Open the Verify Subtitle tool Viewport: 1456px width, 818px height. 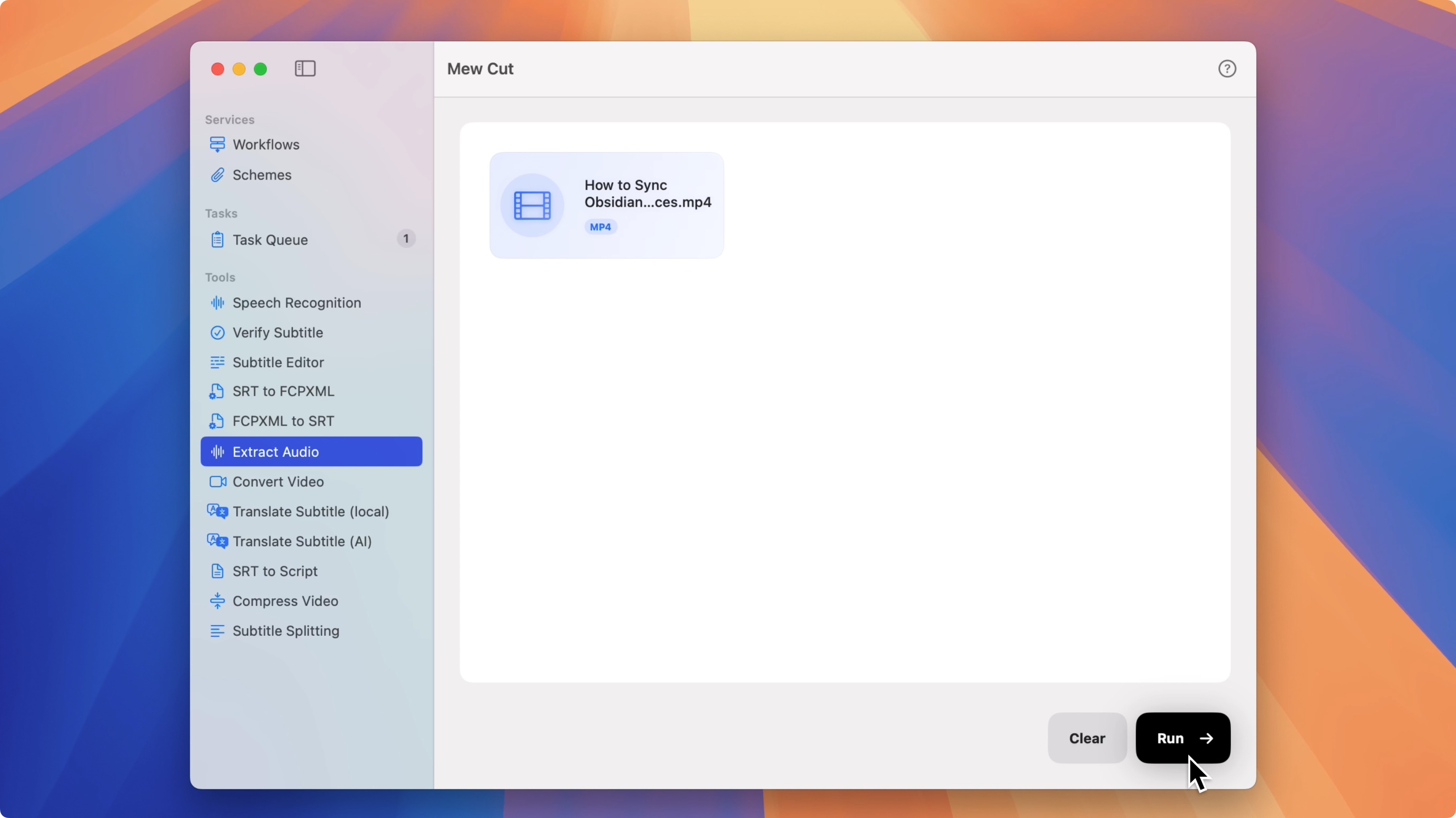coord(278,332)
